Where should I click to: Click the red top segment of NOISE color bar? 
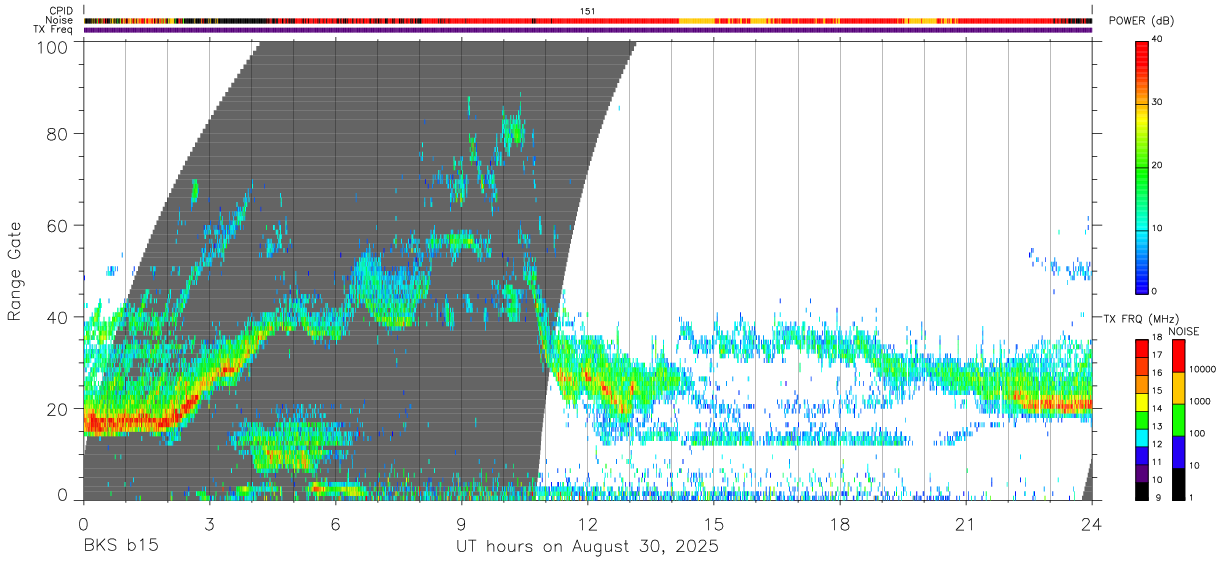1178,355
